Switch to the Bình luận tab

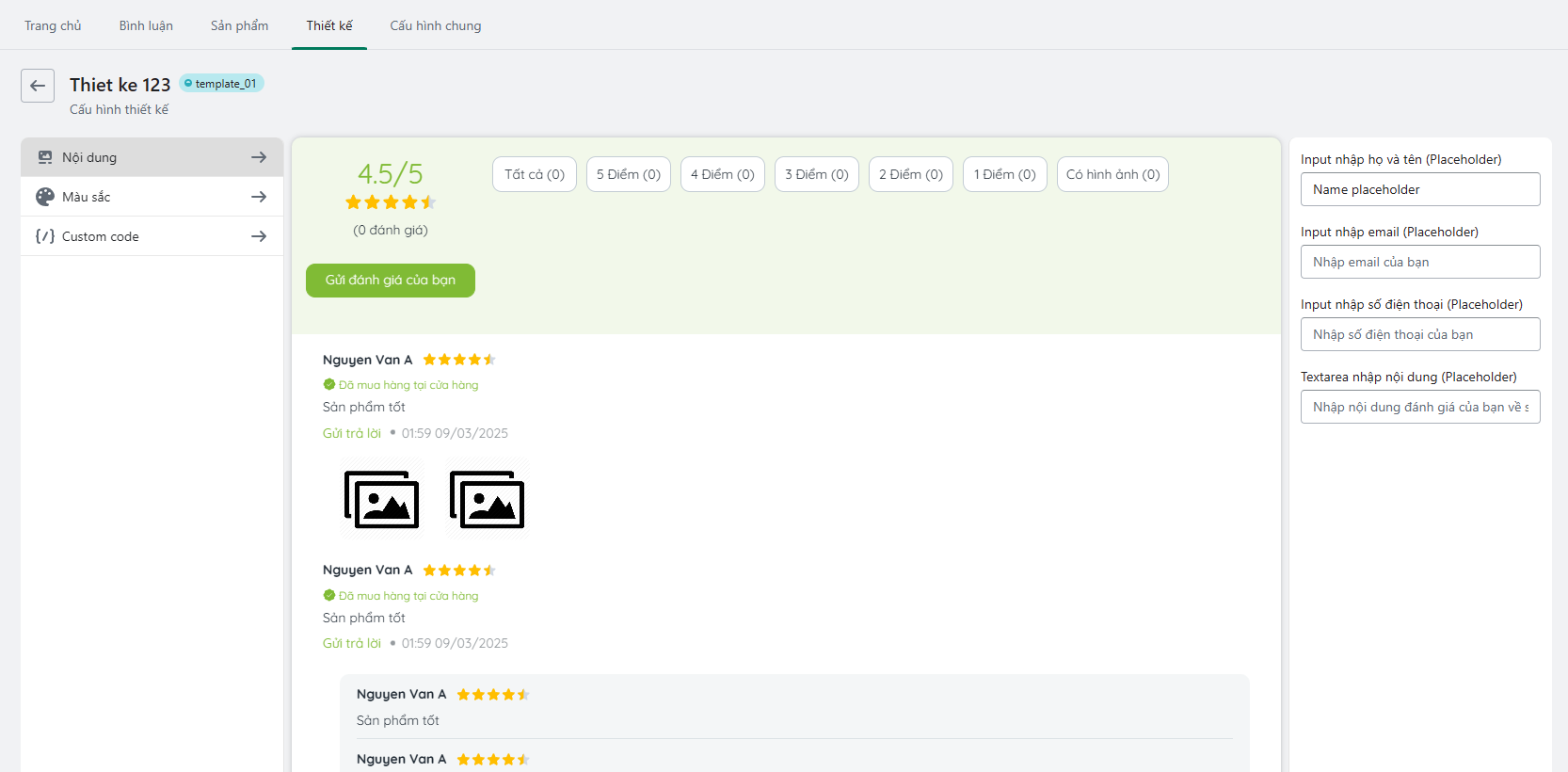point(146,25)
